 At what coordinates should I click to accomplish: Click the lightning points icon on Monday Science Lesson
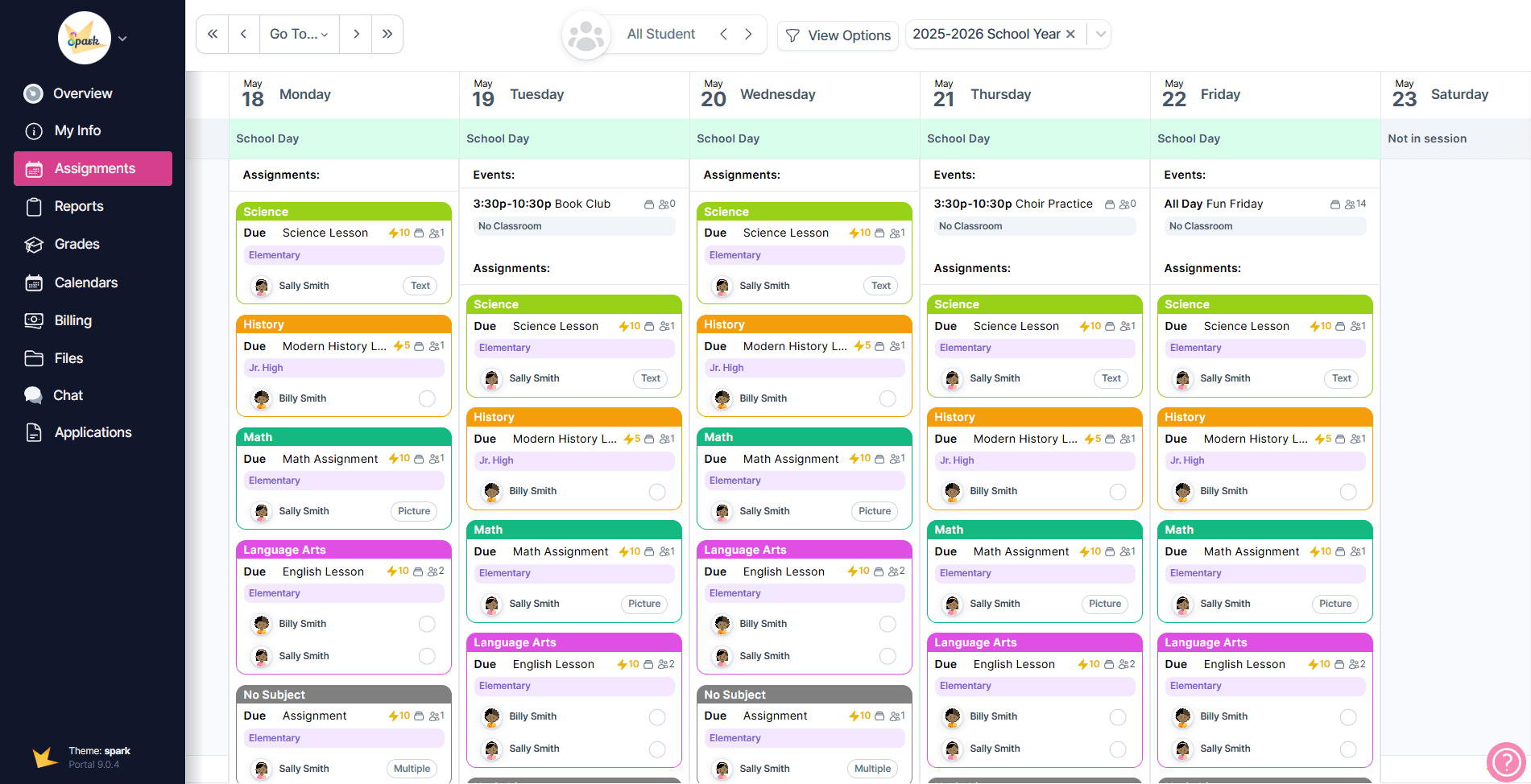(394, 233)
